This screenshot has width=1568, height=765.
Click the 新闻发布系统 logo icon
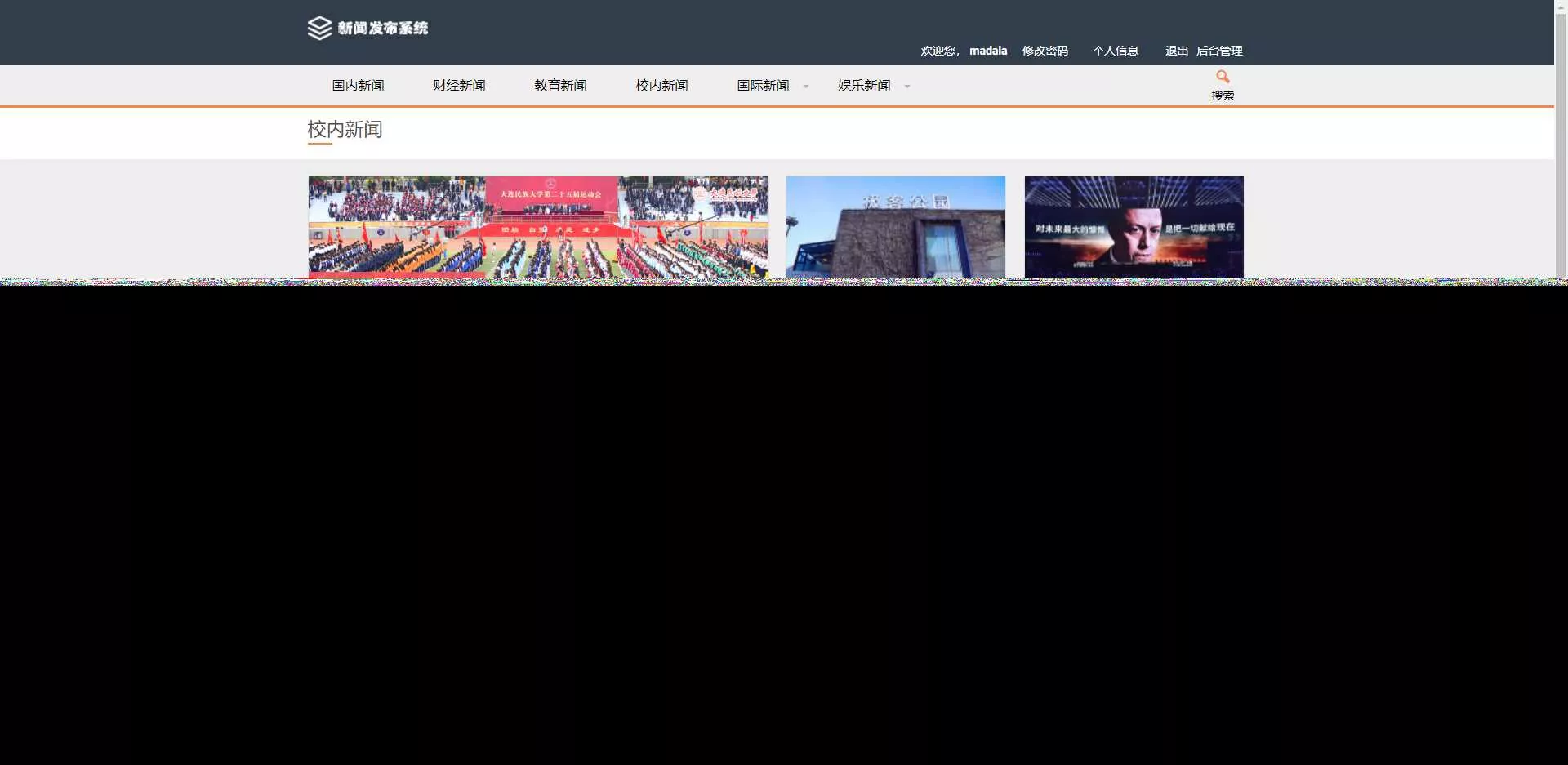pos(319,28)
